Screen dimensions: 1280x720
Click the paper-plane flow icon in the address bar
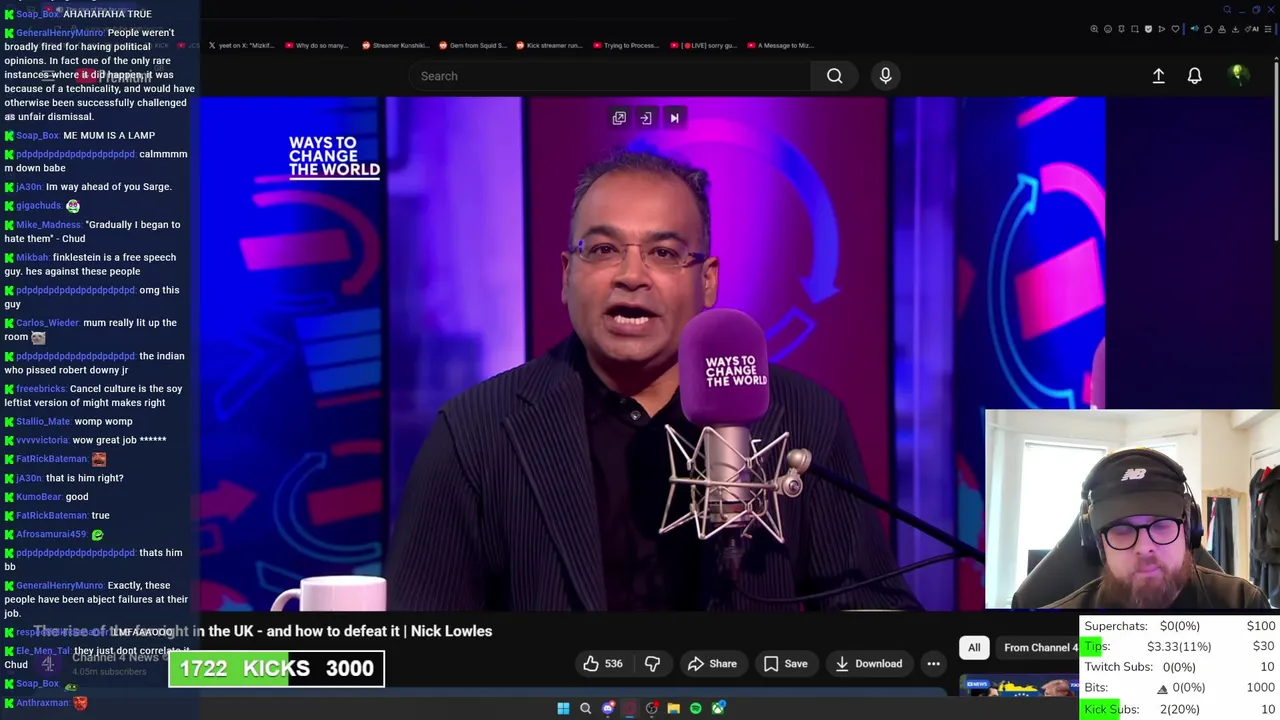(1162, 29)
